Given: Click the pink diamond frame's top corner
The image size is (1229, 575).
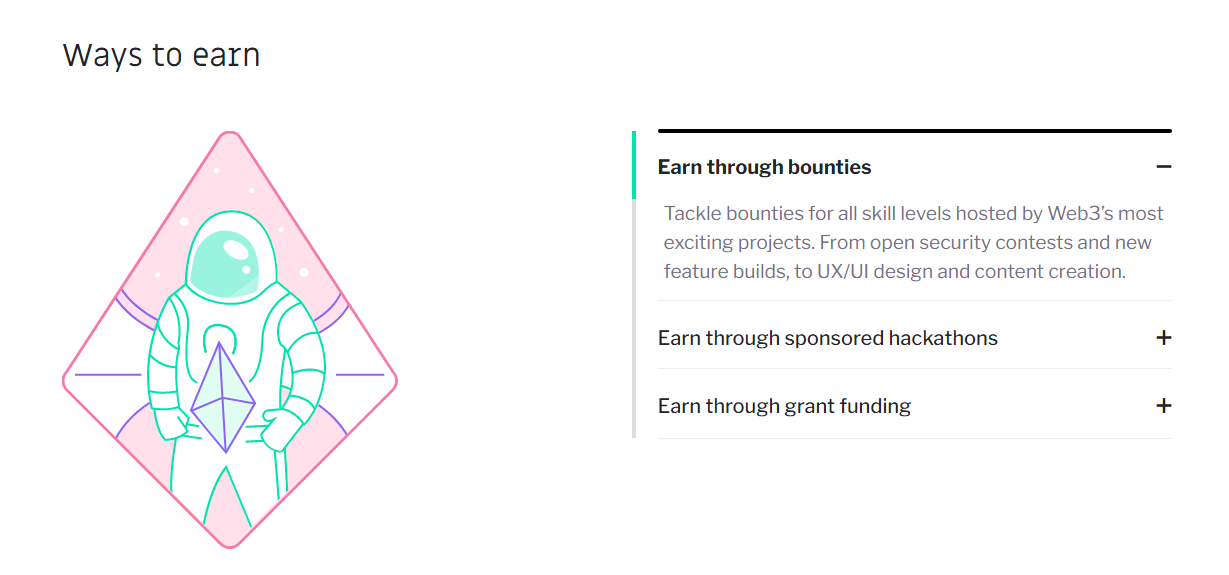Looking at the screenshot, I should pyautogui.click(x=230, y=135).
